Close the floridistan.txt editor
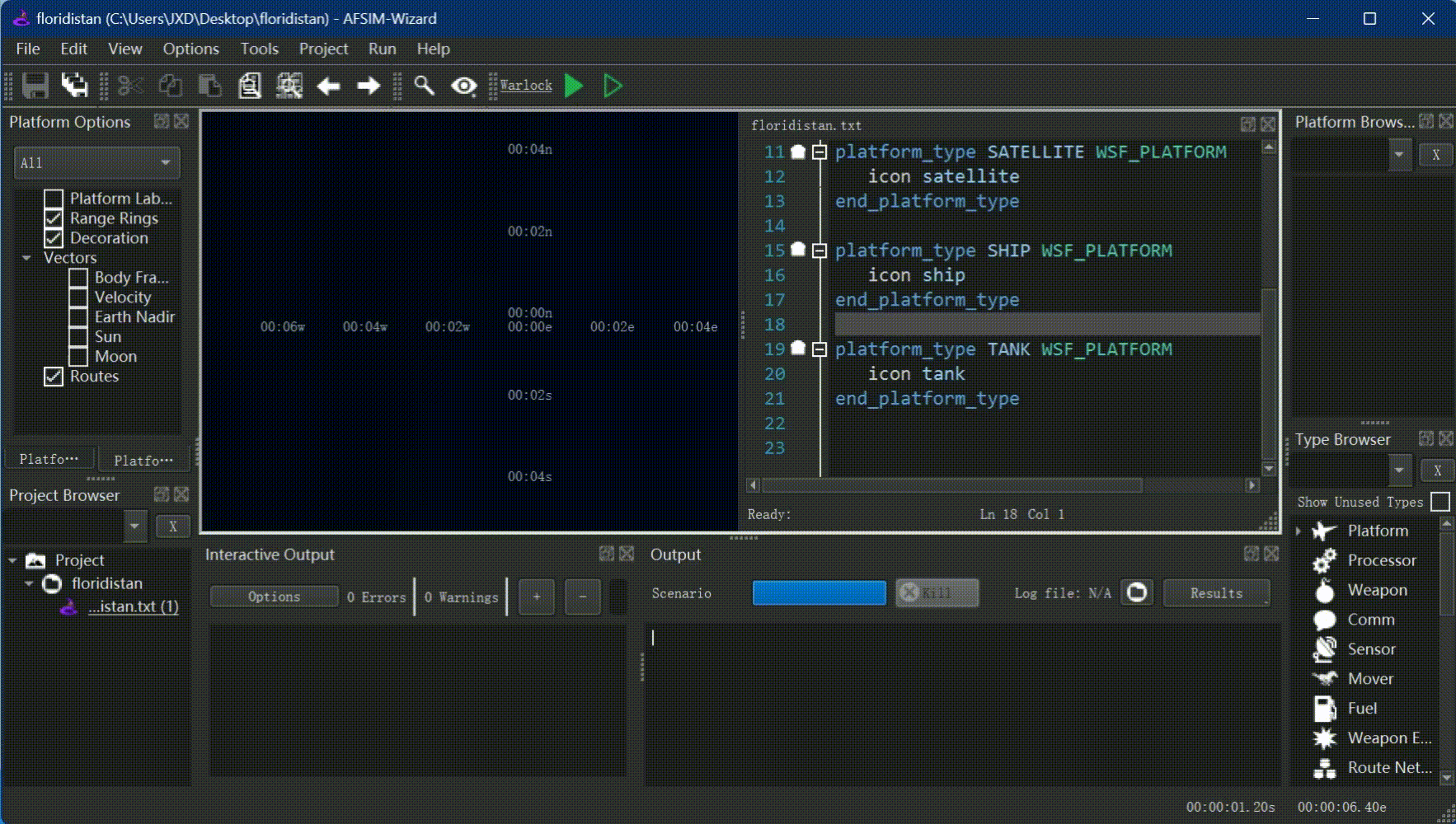The width and height of the screenshot is (1456, 824). click(1268, 124)
